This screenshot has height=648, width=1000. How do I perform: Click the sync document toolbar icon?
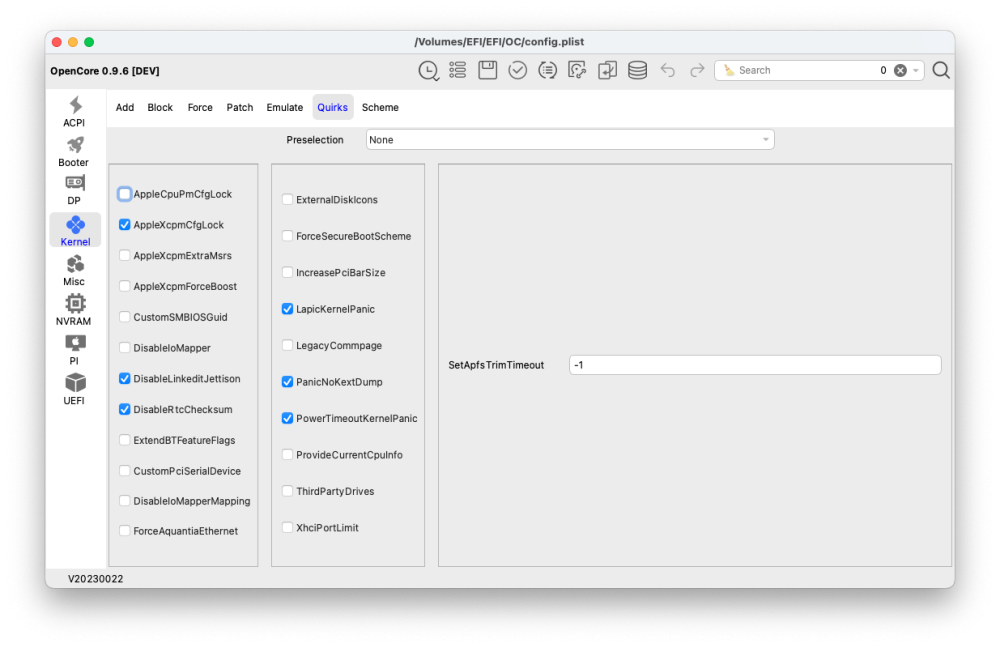point(577,70)
